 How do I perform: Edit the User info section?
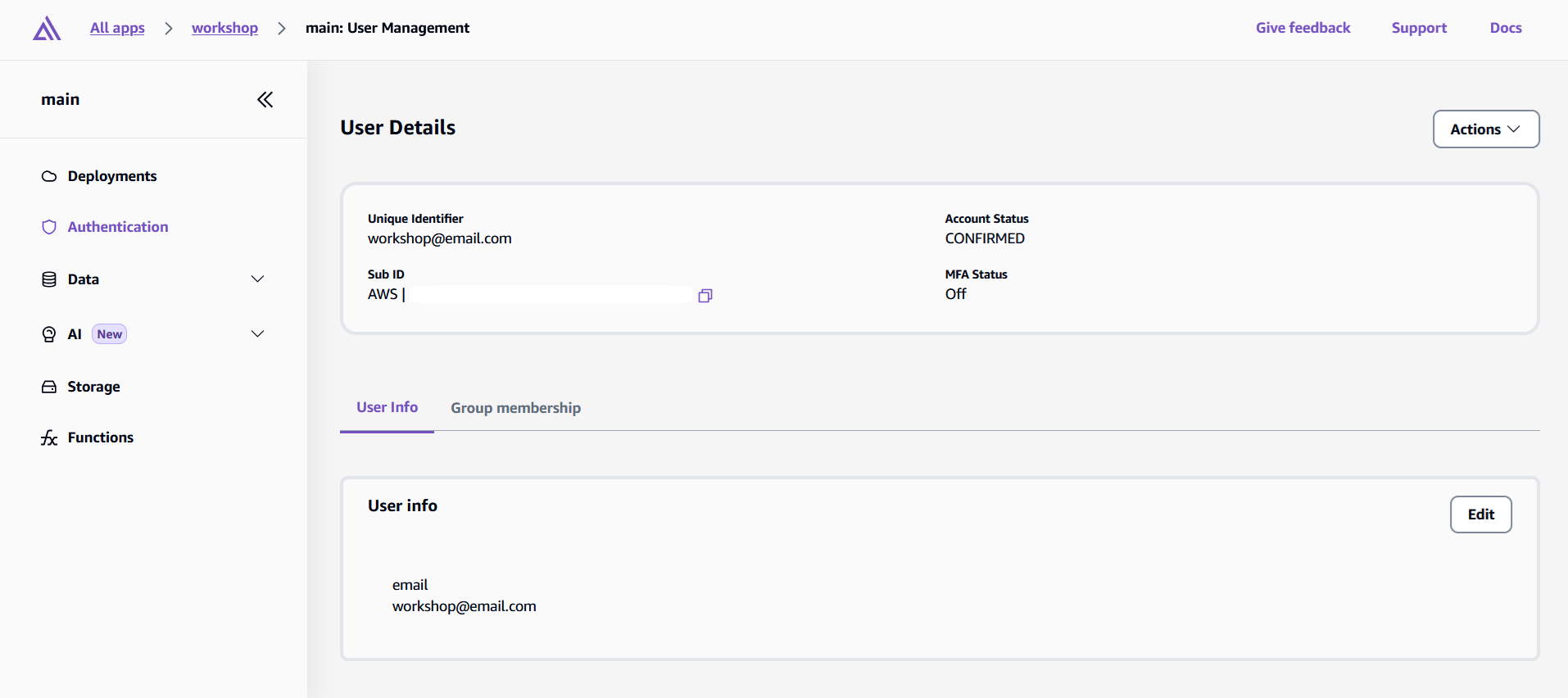1480,514
